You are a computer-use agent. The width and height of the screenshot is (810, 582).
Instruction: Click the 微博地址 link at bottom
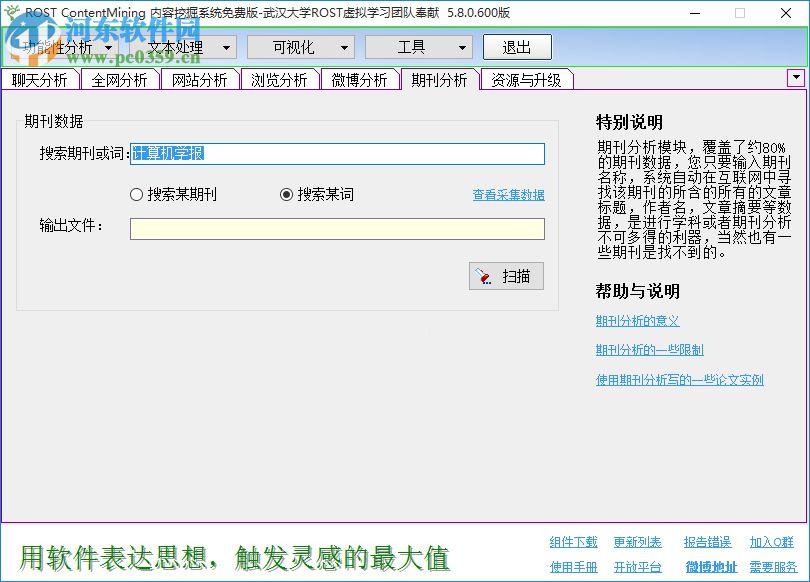point(711,566)
